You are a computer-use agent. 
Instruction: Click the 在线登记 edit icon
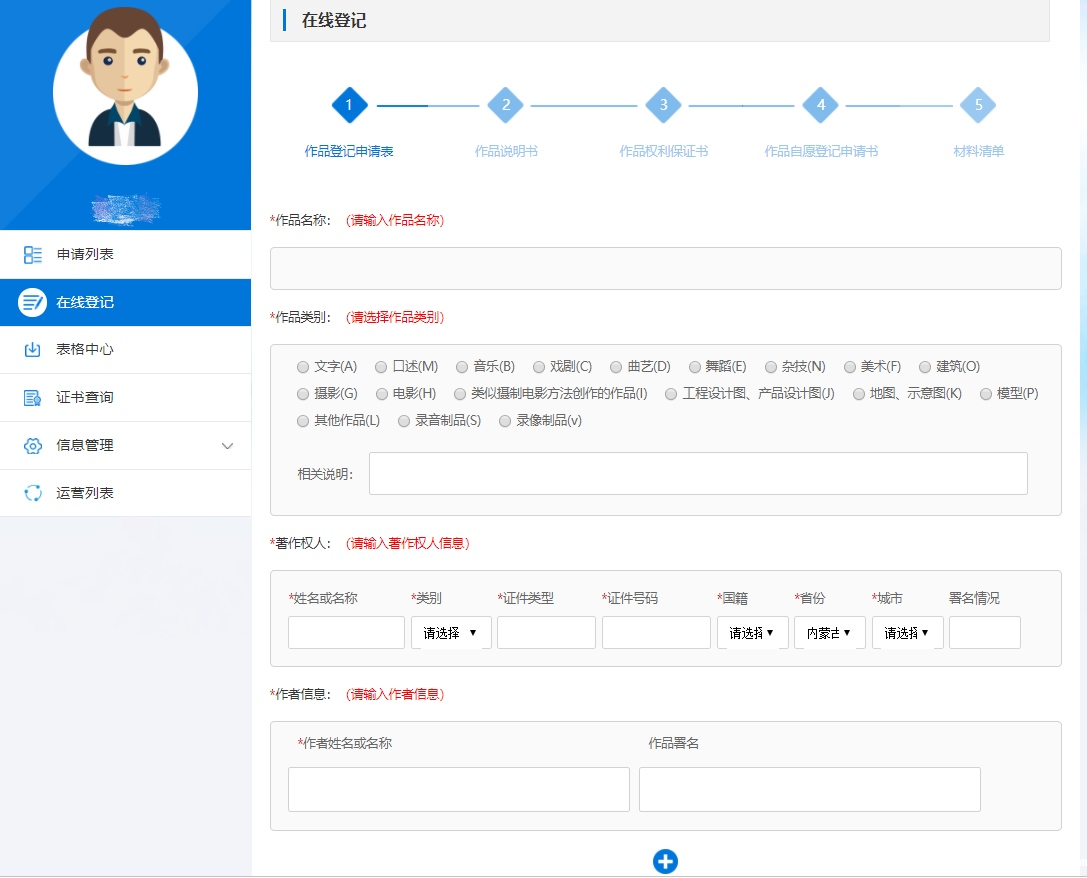pos(33,302)
